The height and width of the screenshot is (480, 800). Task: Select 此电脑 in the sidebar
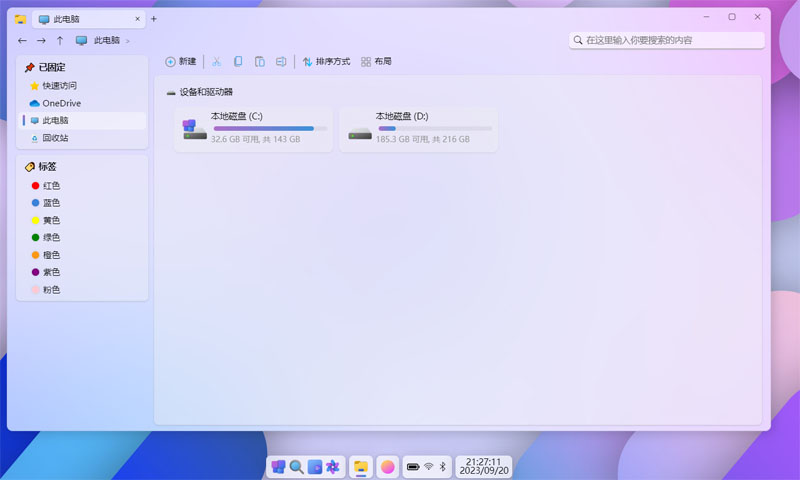82,120
